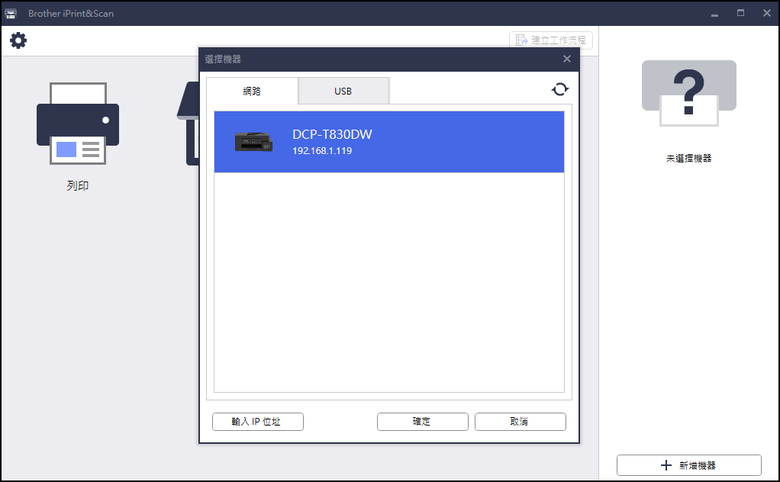Screen dimensions: 780x482
Task: Click the IP address 192.168.1.119
Action: (322, 151)
